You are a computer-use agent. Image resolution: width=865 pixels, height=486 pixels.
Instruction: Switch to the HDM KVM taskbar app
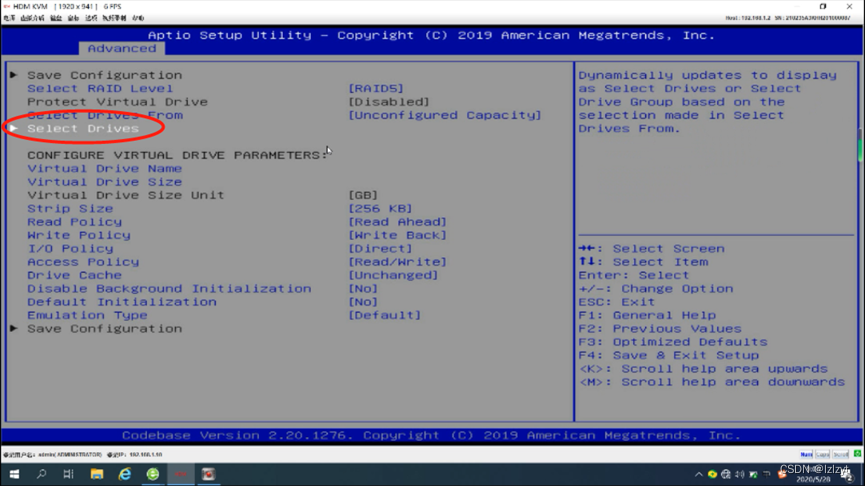(x=181, y=474)
